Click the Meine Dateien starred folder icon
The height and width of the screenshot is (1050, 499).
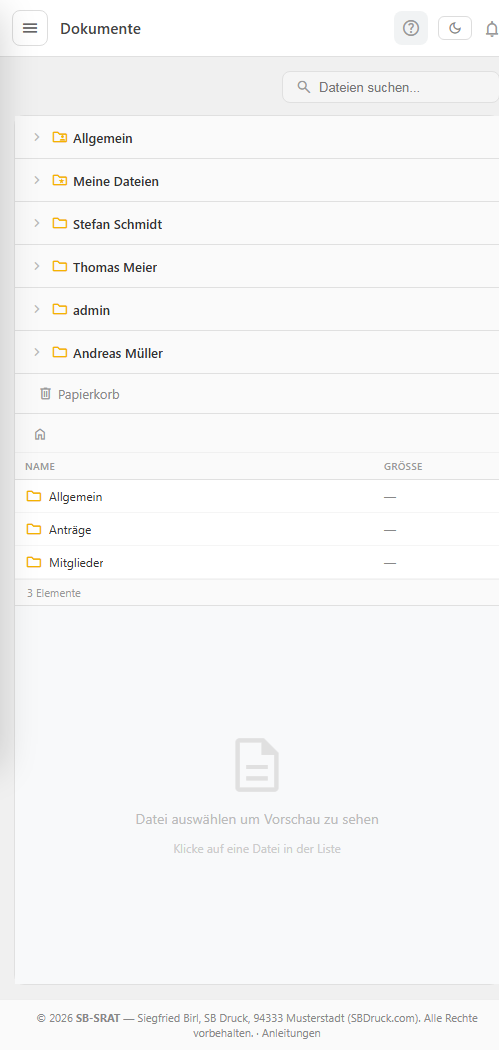click(60, 180)
